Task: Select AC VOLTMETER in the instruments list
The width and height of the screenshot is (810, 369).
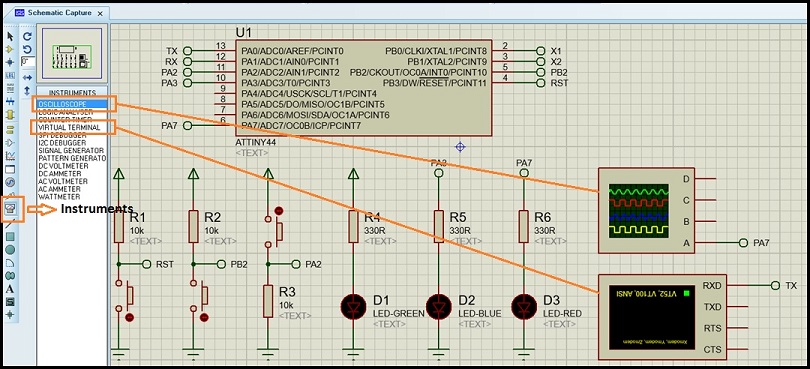Action: point(63,181)
